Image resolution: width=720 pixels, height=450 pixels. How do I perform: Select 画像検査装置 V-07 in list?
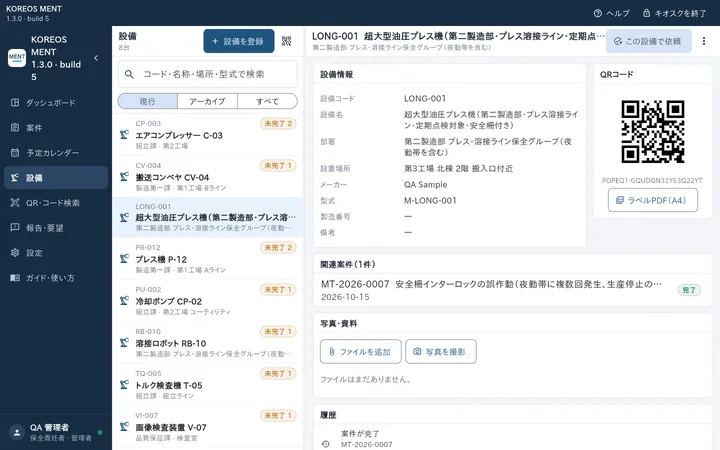point(208,427)
